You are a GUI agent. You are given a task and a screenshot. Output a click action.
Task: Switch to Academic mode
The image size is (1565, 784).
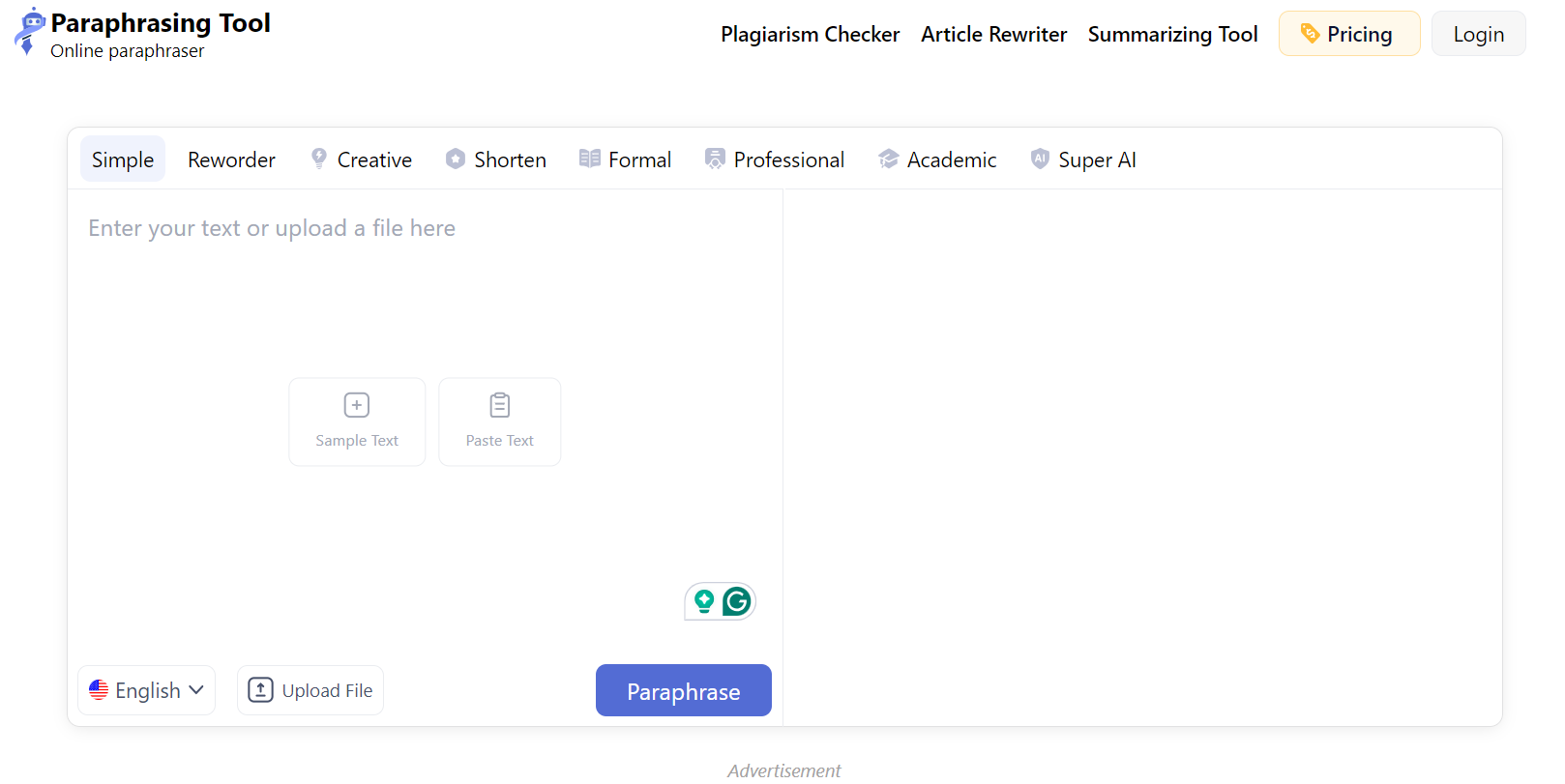[x=937, y=160]
